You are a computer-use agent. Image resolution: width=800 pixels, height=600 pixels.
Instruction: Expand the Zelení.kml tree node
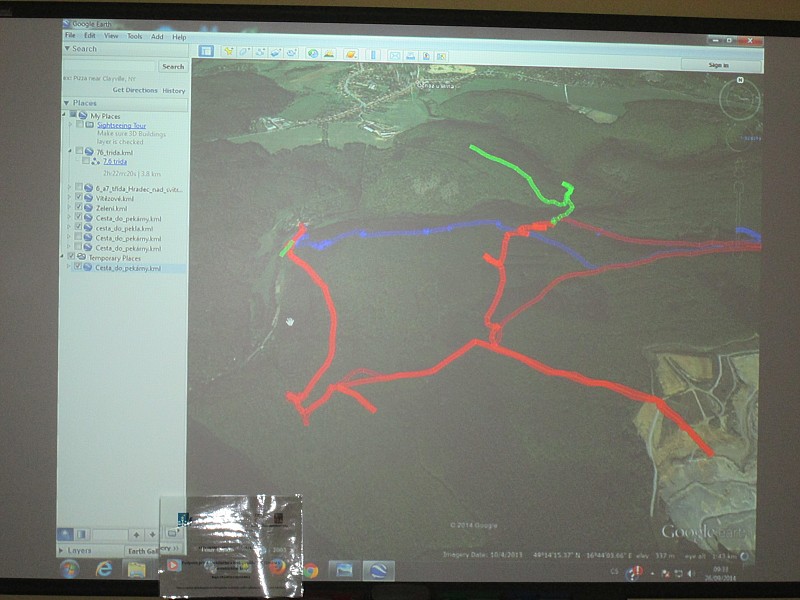pyautogui.click(x=69, y=207)
